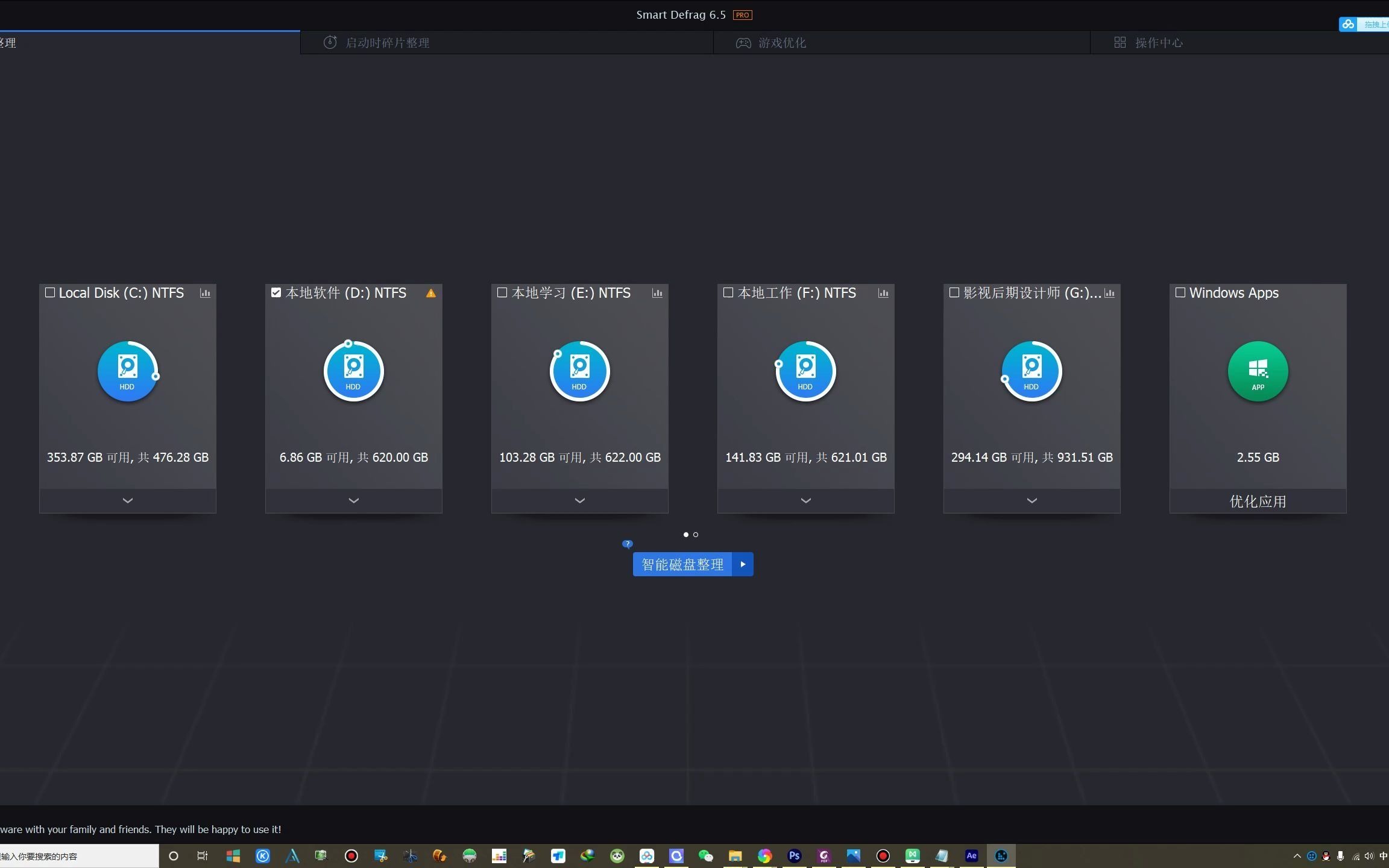1389x868 pixels.
Task: Enable the 本地工作 (F:) checkbox
Action: 728,292
